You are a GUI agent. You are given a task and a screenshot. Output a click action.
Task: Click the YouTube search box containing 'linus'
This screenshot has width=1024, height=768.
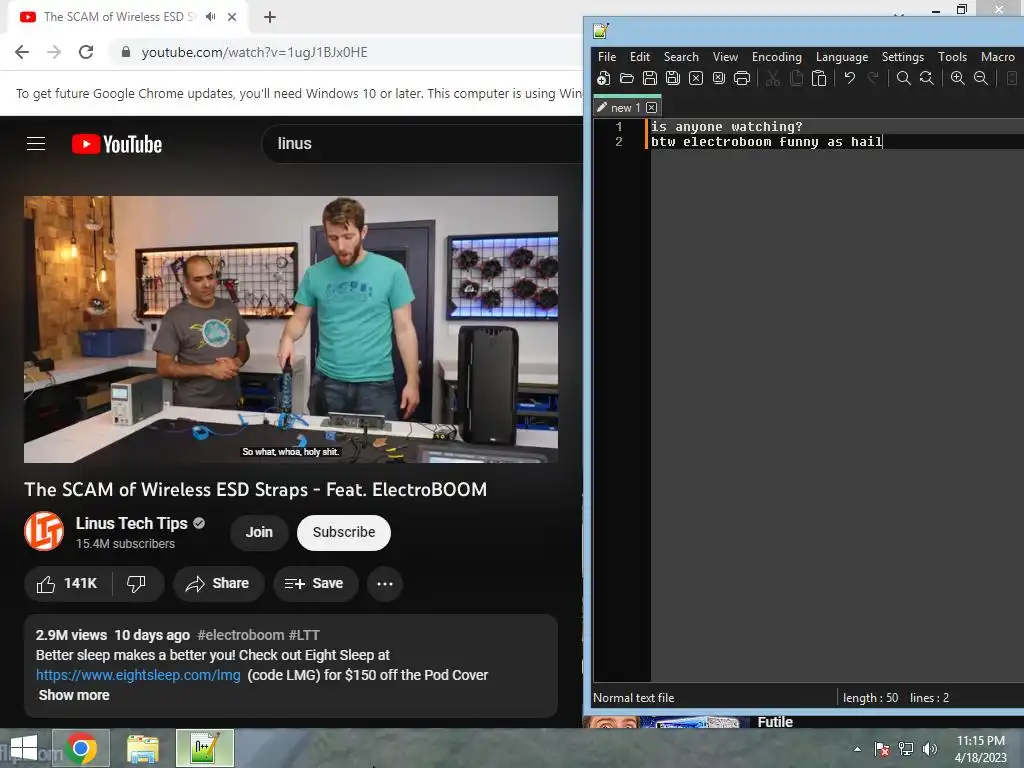pyautogui.click(x=424, y=144)
